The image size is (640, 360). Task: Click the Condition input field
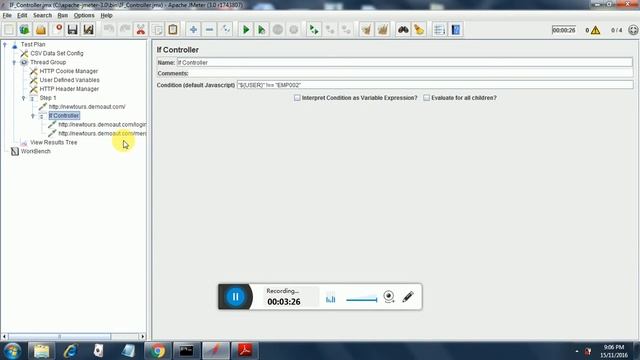click(435, 85)
